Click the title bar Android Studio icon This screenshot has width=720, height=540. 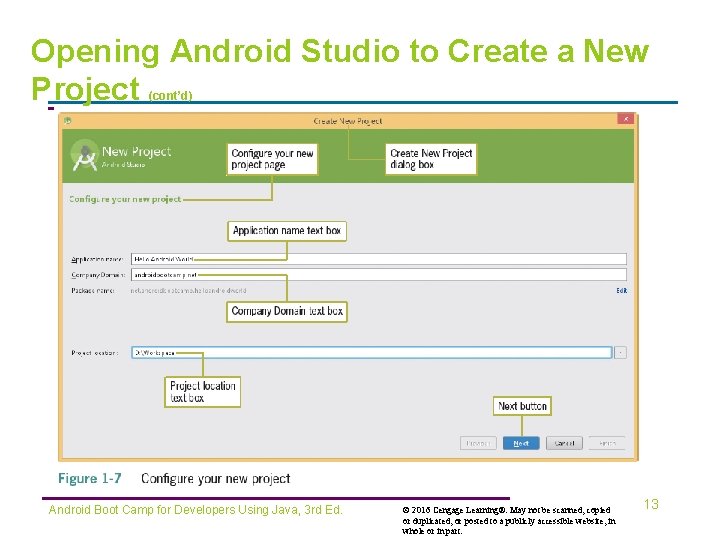68,121
